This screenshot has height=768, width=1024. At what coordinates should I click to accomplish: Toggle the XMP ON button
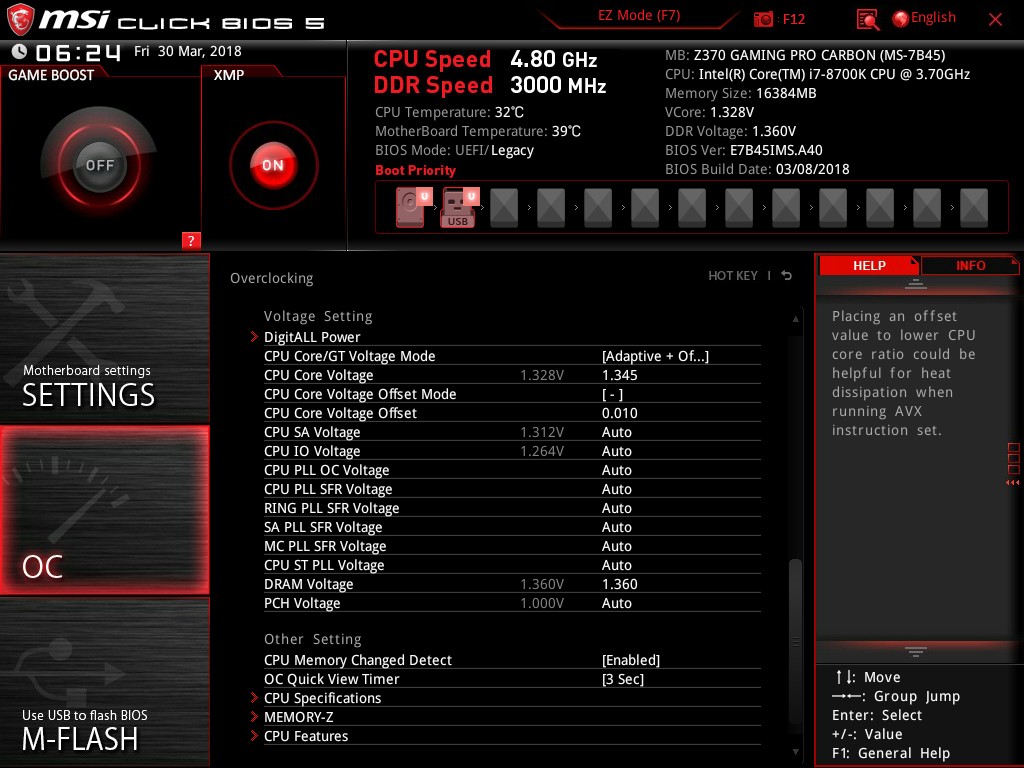273,165
